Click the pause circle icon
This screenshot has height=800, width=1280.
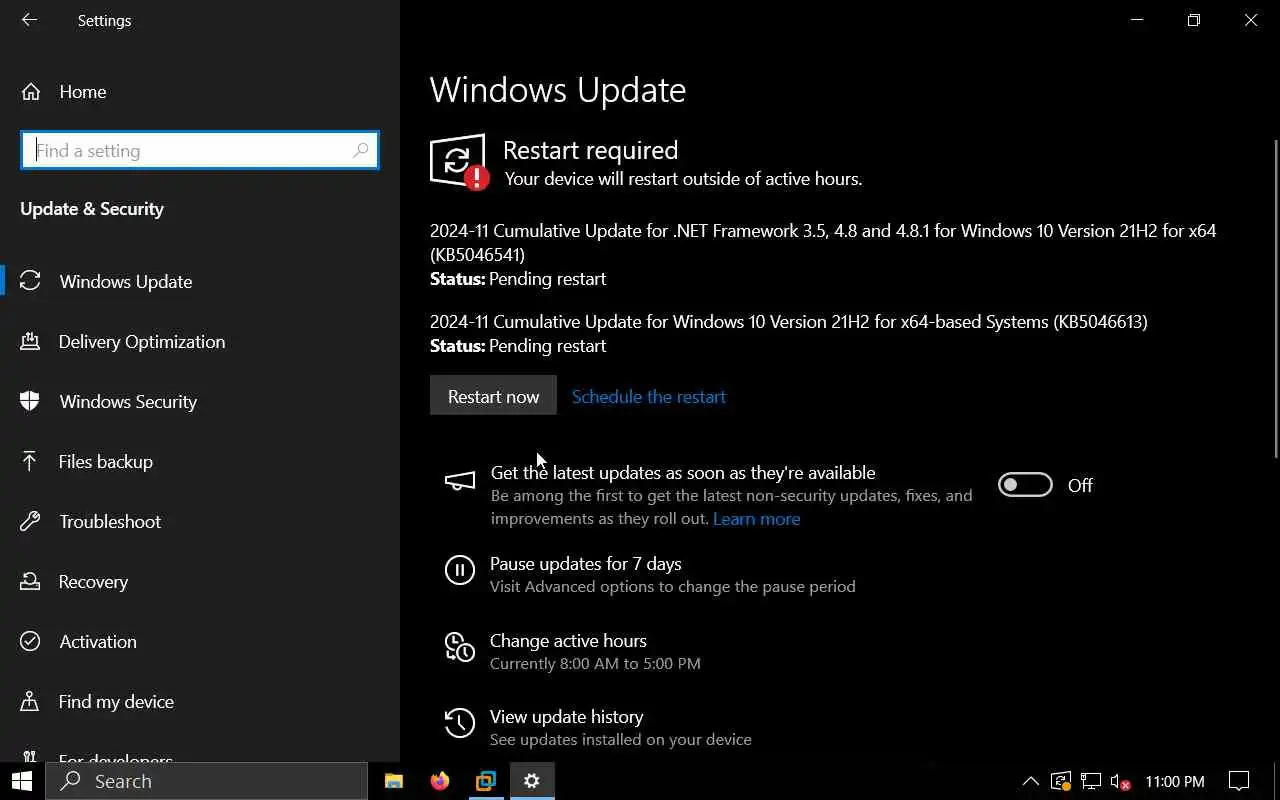(x=460, y=570)
